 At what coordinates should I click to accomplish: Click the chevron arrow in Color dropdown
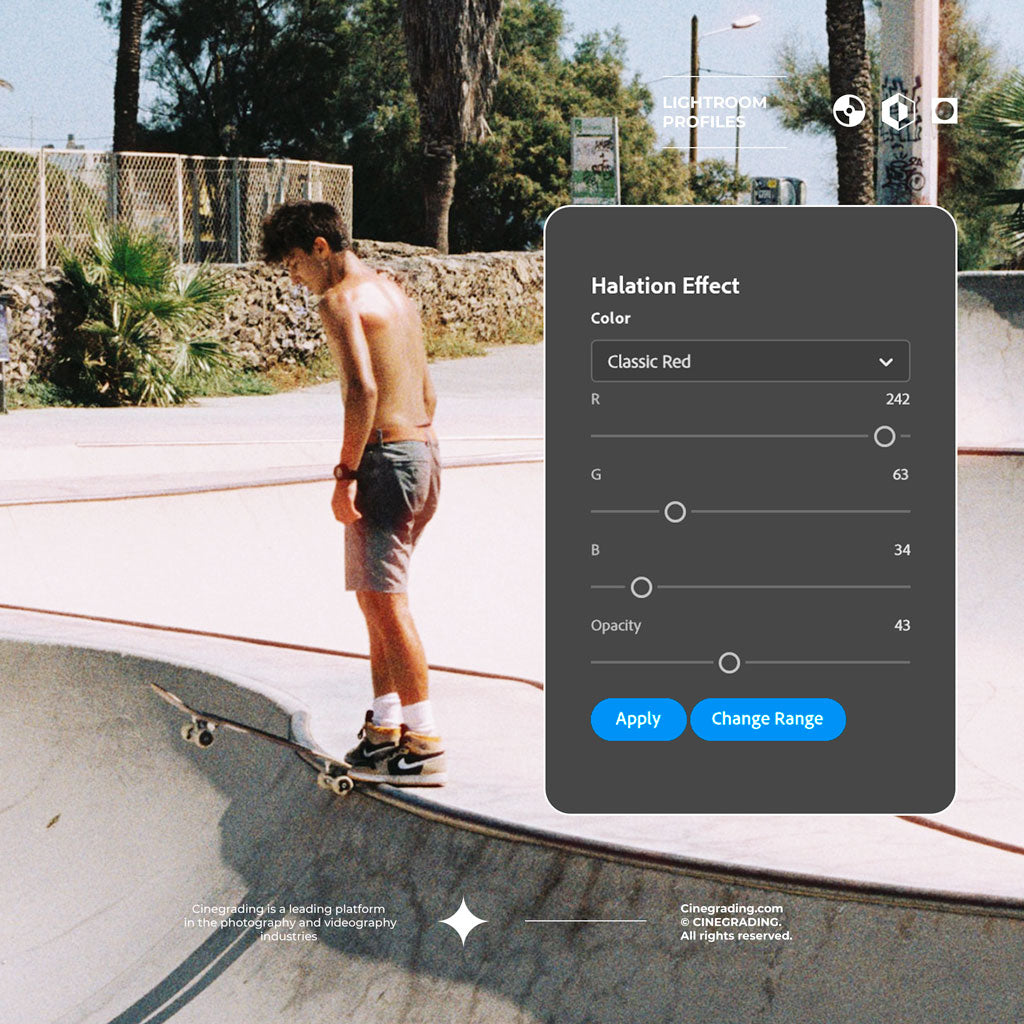tap(885, 362)
